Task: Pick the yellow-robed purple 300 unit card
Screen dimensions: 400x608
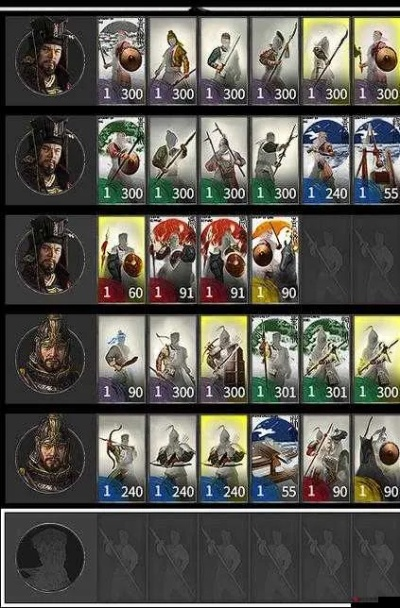Action: (x=173, y=61)
